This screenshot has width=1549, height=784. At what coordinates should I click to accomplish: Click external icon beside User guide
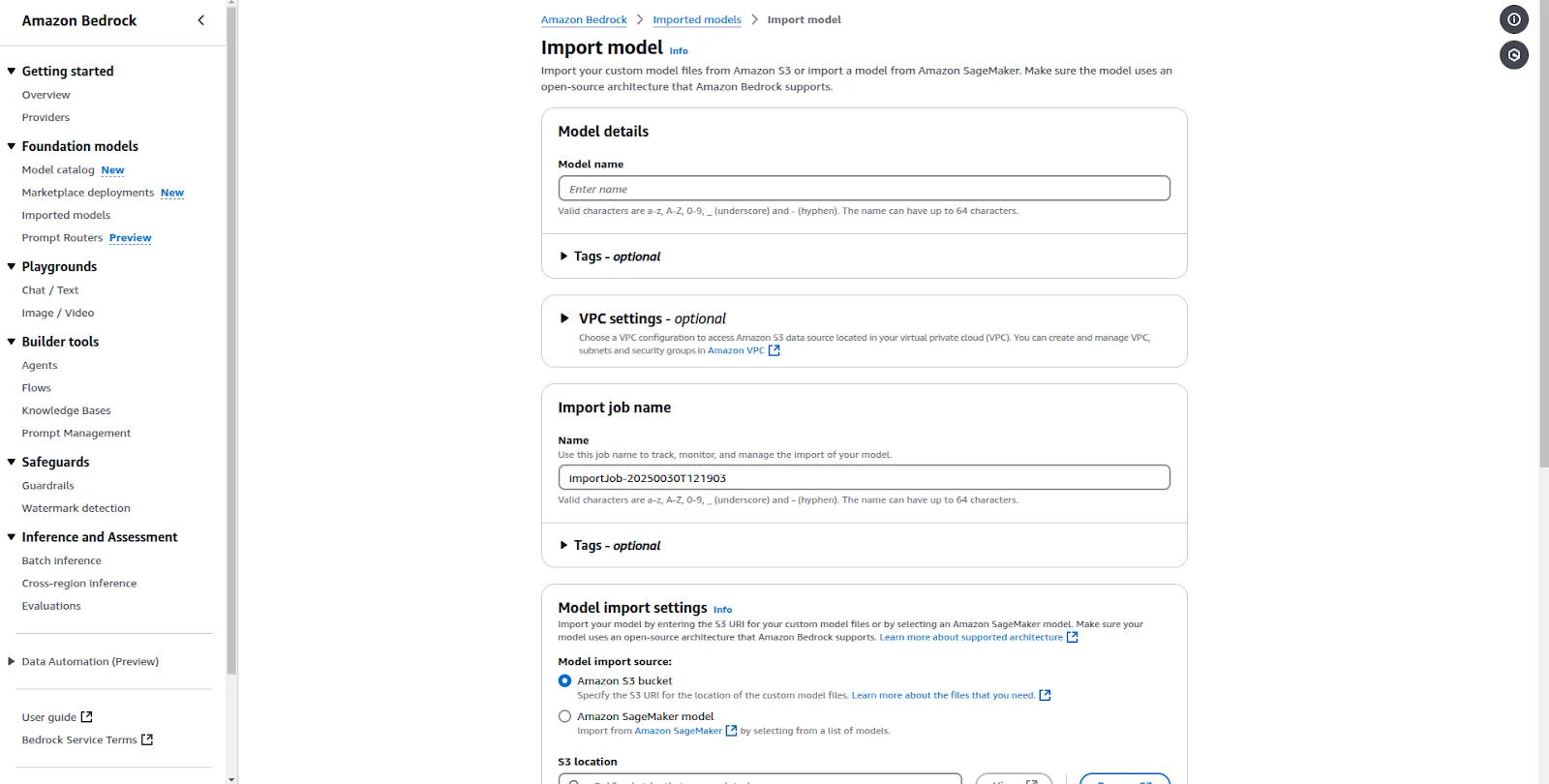tap(86, 717)
